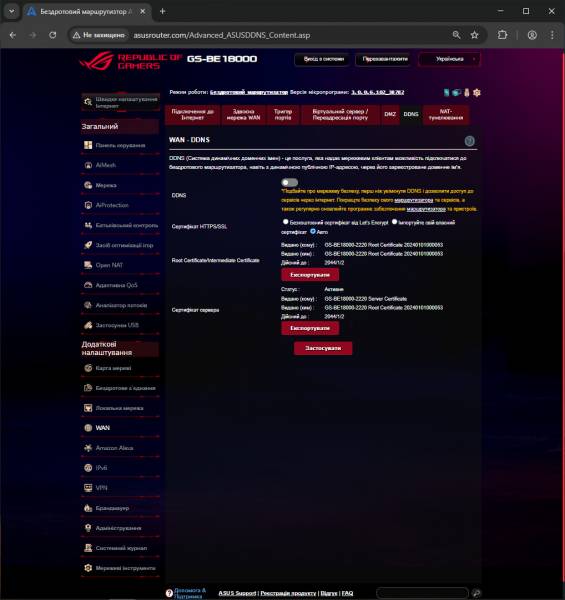
Task: Click the browser zoom magnifier icon in address bar
Action: pyautogui.click(x=456, y=35)
